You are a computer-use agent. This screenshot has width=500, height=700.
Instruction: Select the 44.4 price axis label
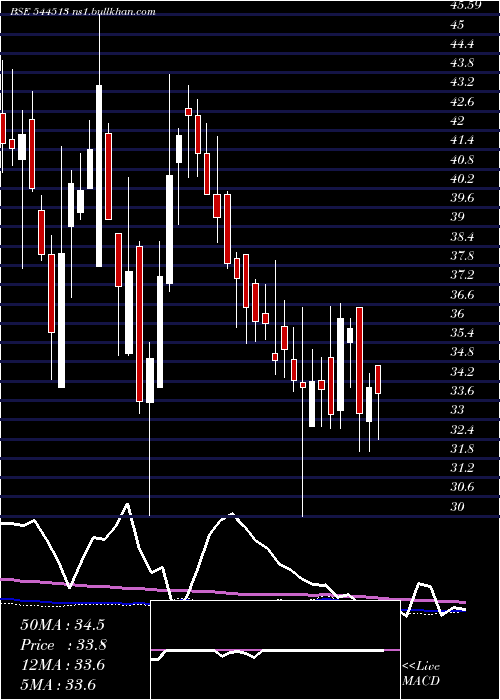(x=462, y=44)
